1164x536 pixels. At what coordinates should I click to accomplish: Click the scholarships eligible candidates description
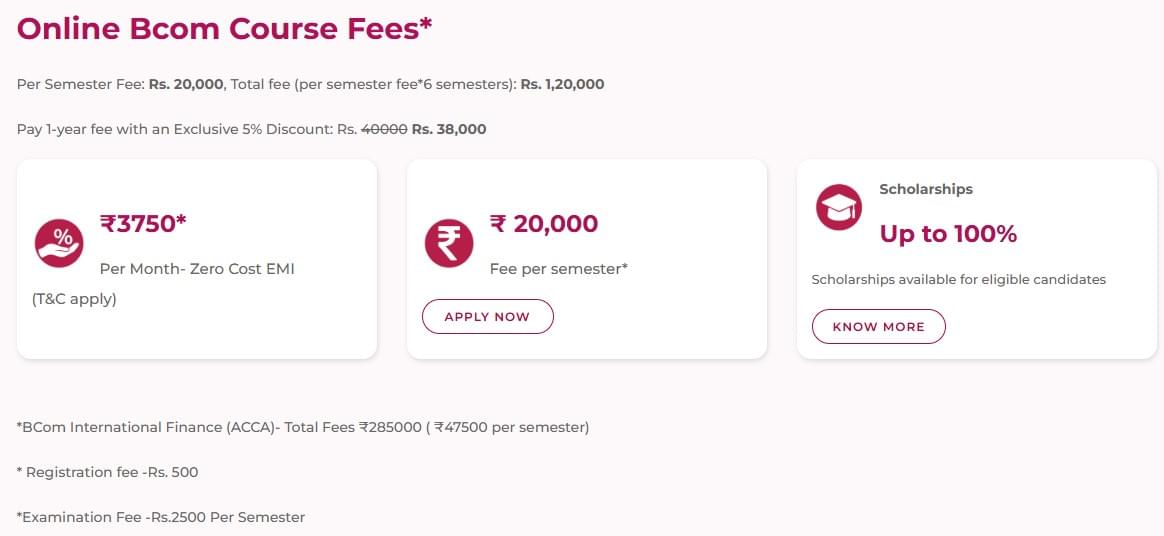click(958, 280)
